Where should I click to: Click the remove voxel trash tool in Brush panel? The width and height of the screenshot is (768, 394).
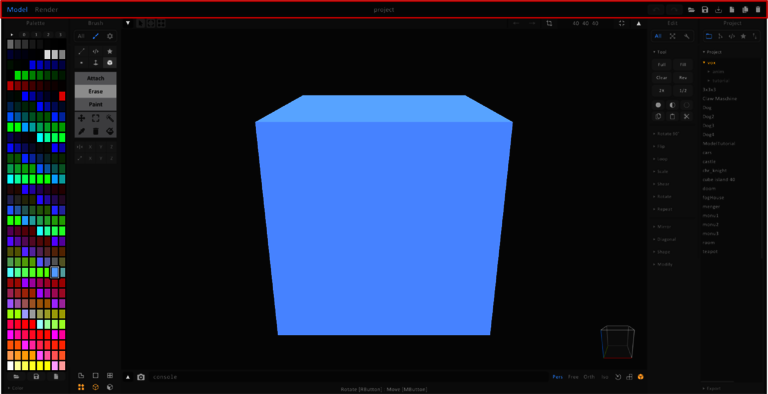[96, 131]
